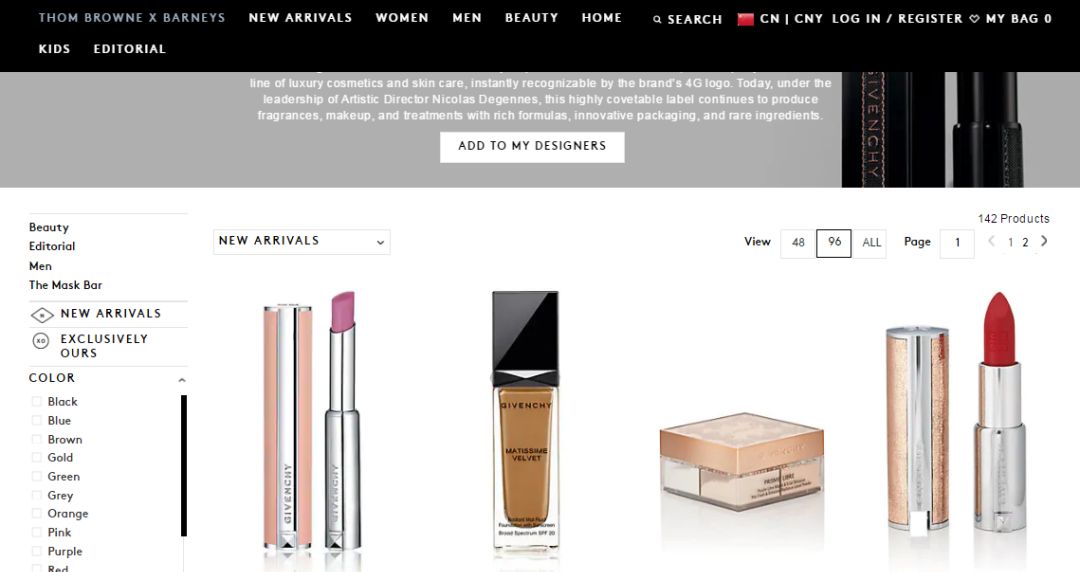Check the Black color filter
The height and width of the screenshot is (572, 1080).
[37, 401]
